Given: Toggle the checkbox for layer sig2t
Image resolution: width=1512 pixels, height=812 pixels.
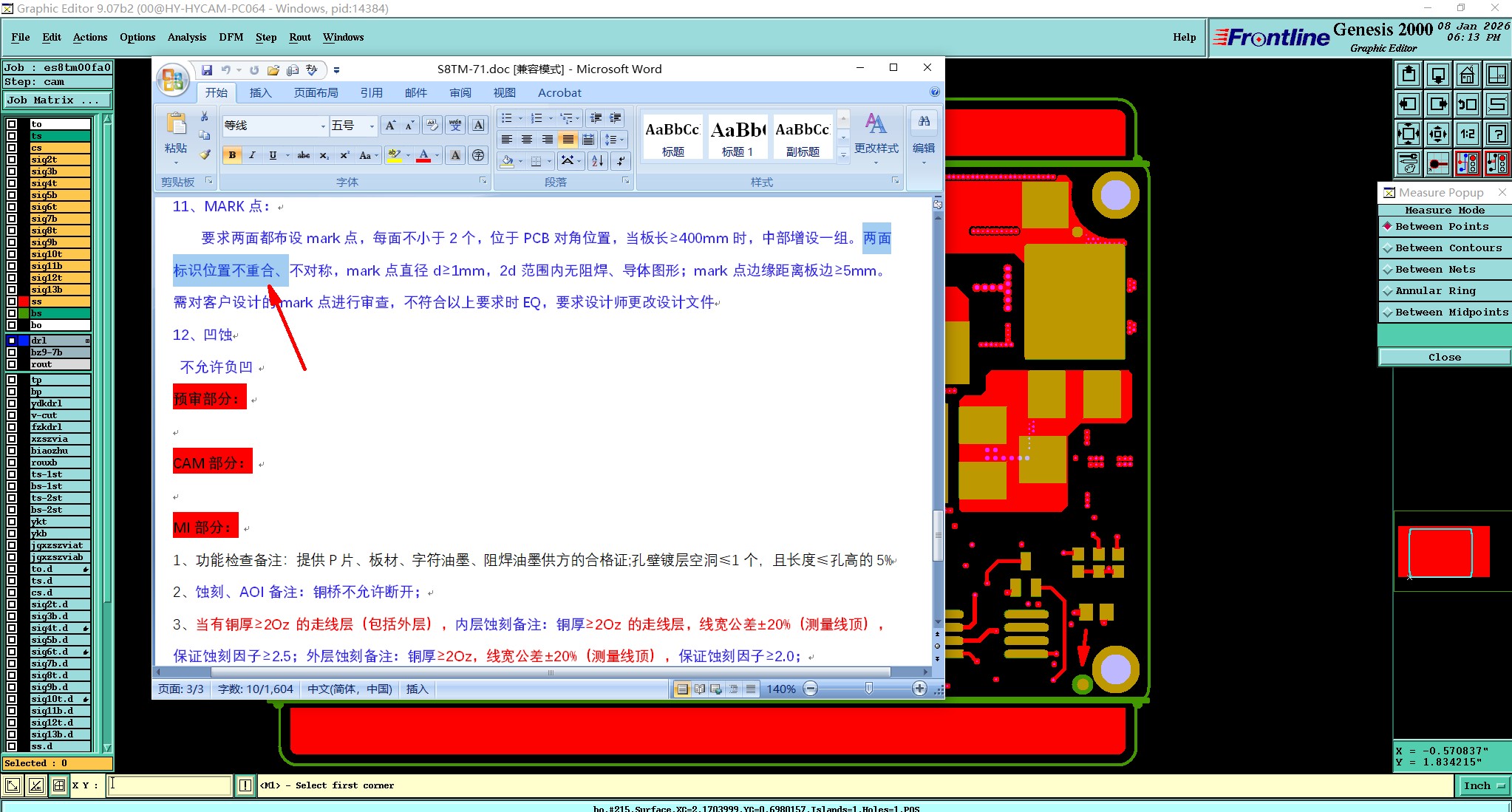Looking at the screenshot, I should (x=12, y=160).
